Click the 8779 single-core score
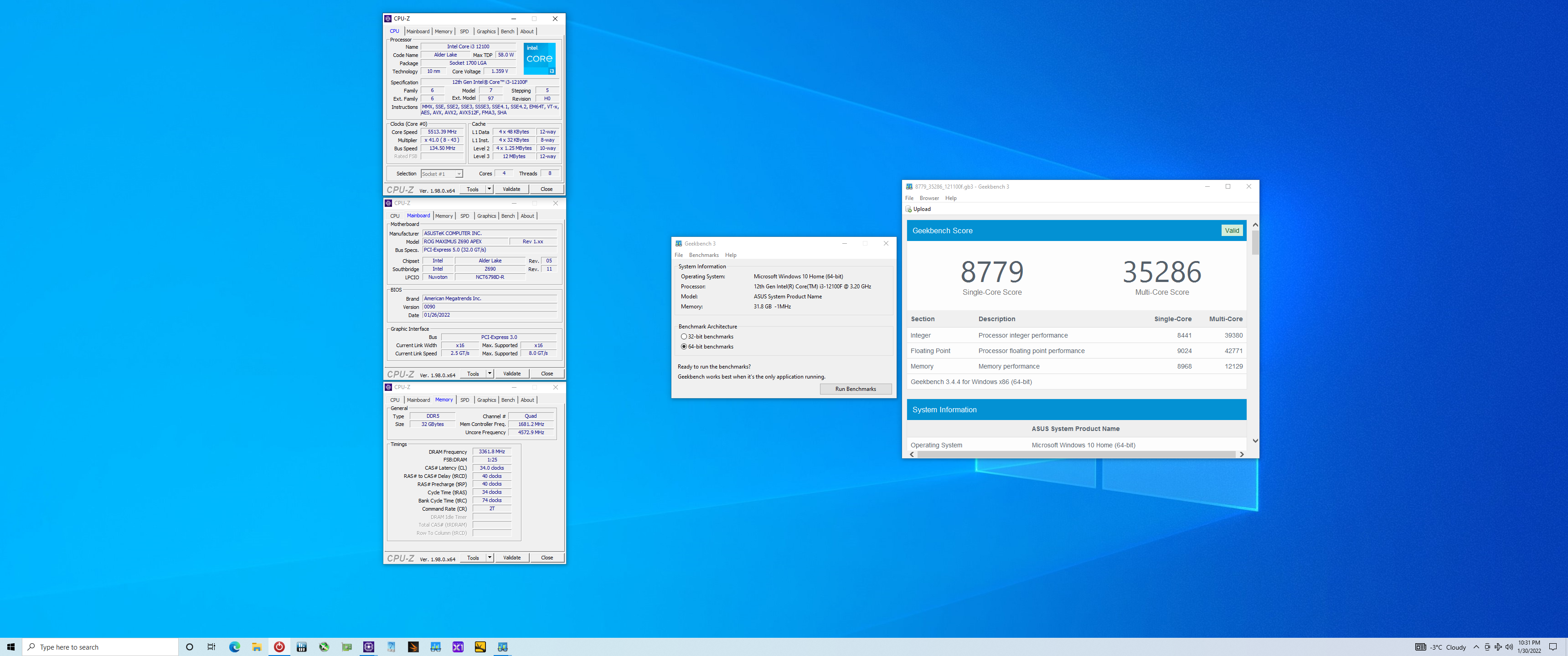The width and height of the screenshot is (1568, 656). click(992, 272)
